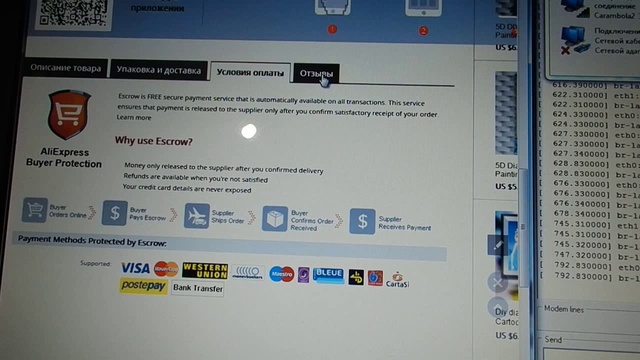The height and width of the screenshot is (360, 640).
Task: Select device icon marked with 1
Action: tap(332, 8)
